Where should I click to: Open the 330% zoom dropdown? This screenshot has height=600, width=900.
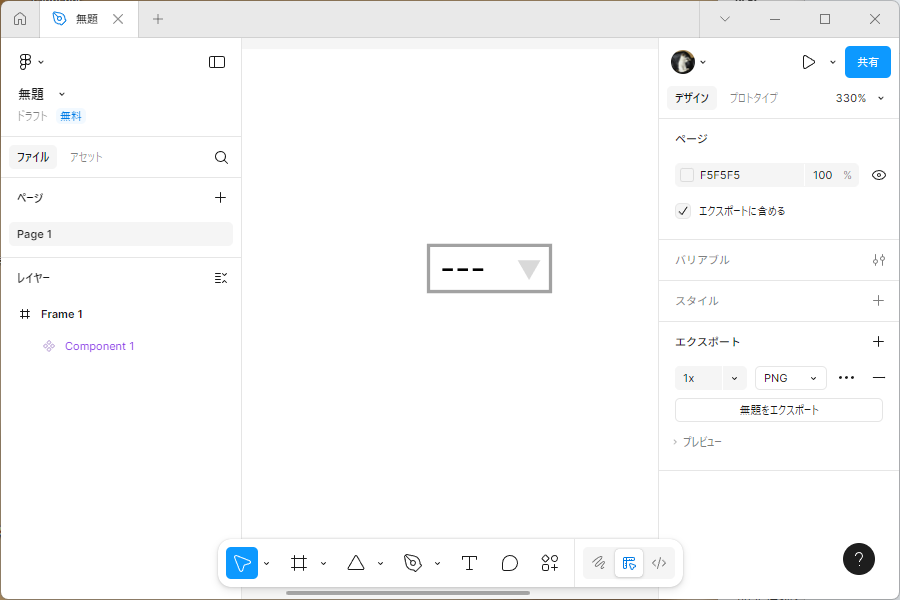(x=859, y=98)
